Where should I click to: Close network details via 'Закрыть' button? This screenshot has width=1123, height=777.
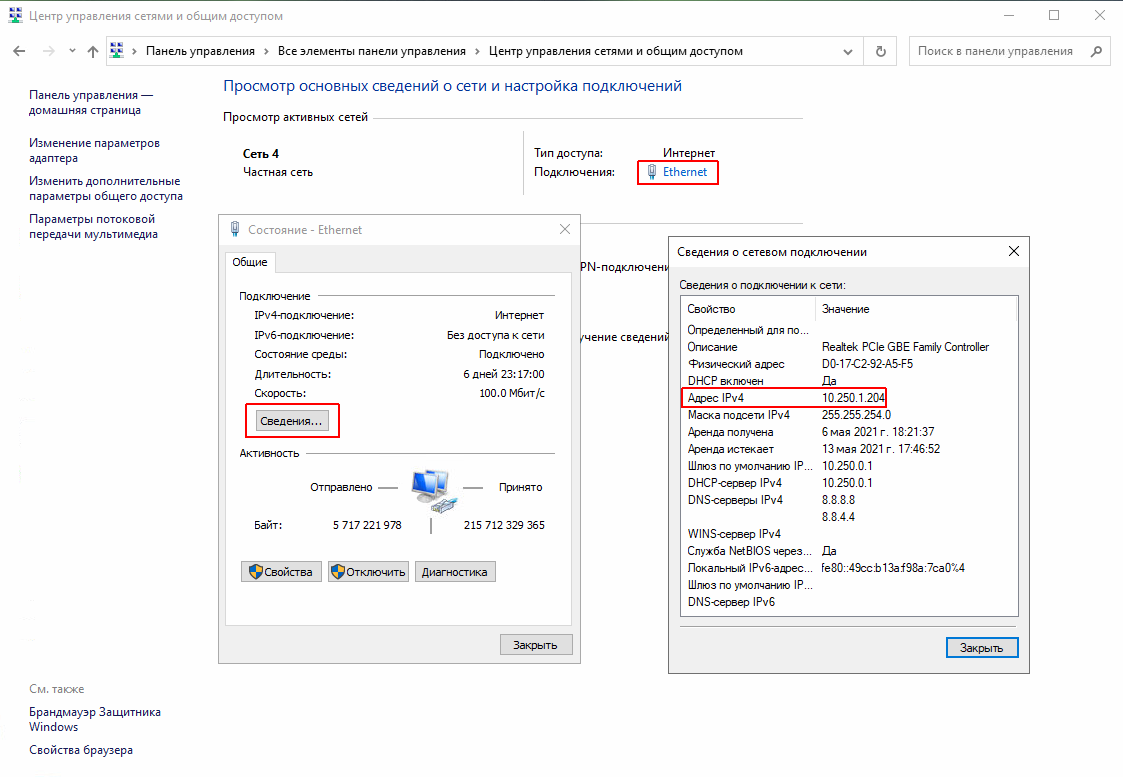(982, 647)
